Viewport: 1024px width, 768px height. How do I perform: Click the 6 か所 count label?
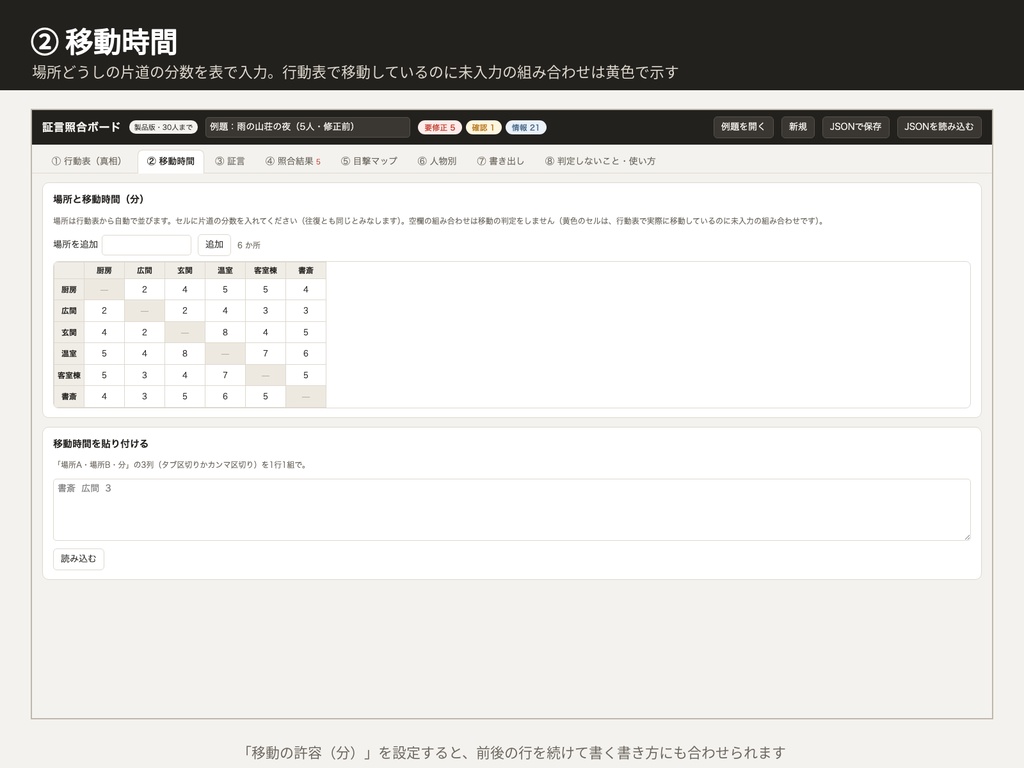(248, 245)
